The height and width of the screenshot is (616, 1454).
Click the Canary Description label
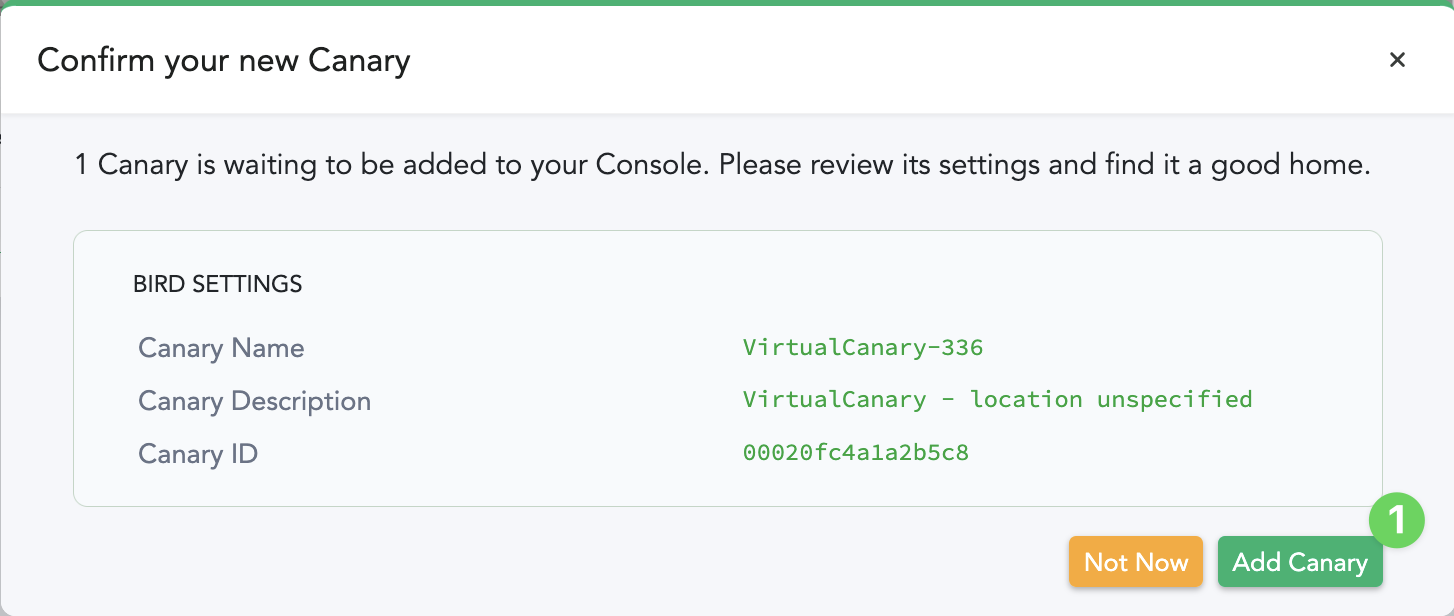(x=254, y=401)
